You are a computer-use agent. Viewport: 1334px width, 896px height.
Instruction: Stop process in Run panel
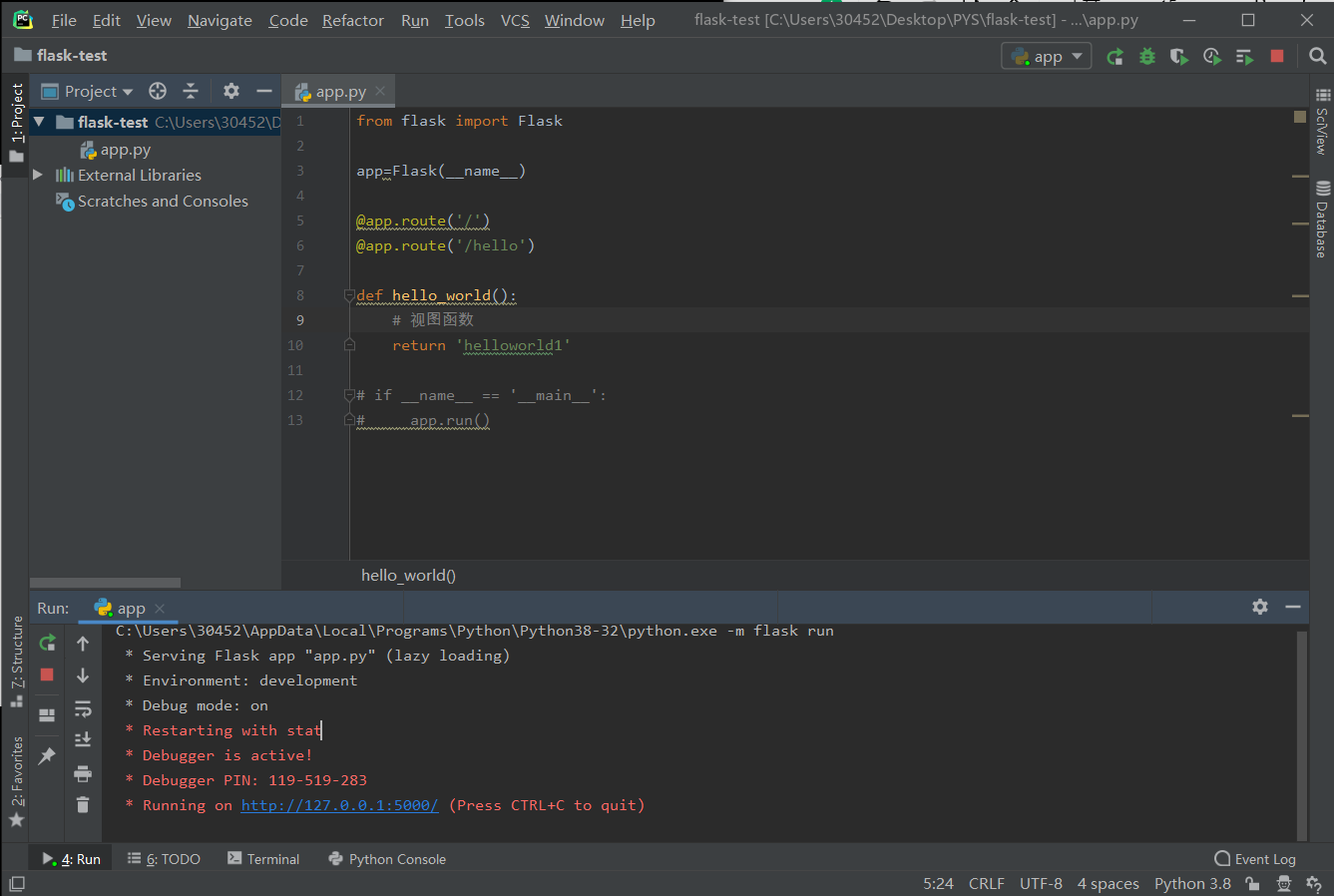tap(47, 675)
